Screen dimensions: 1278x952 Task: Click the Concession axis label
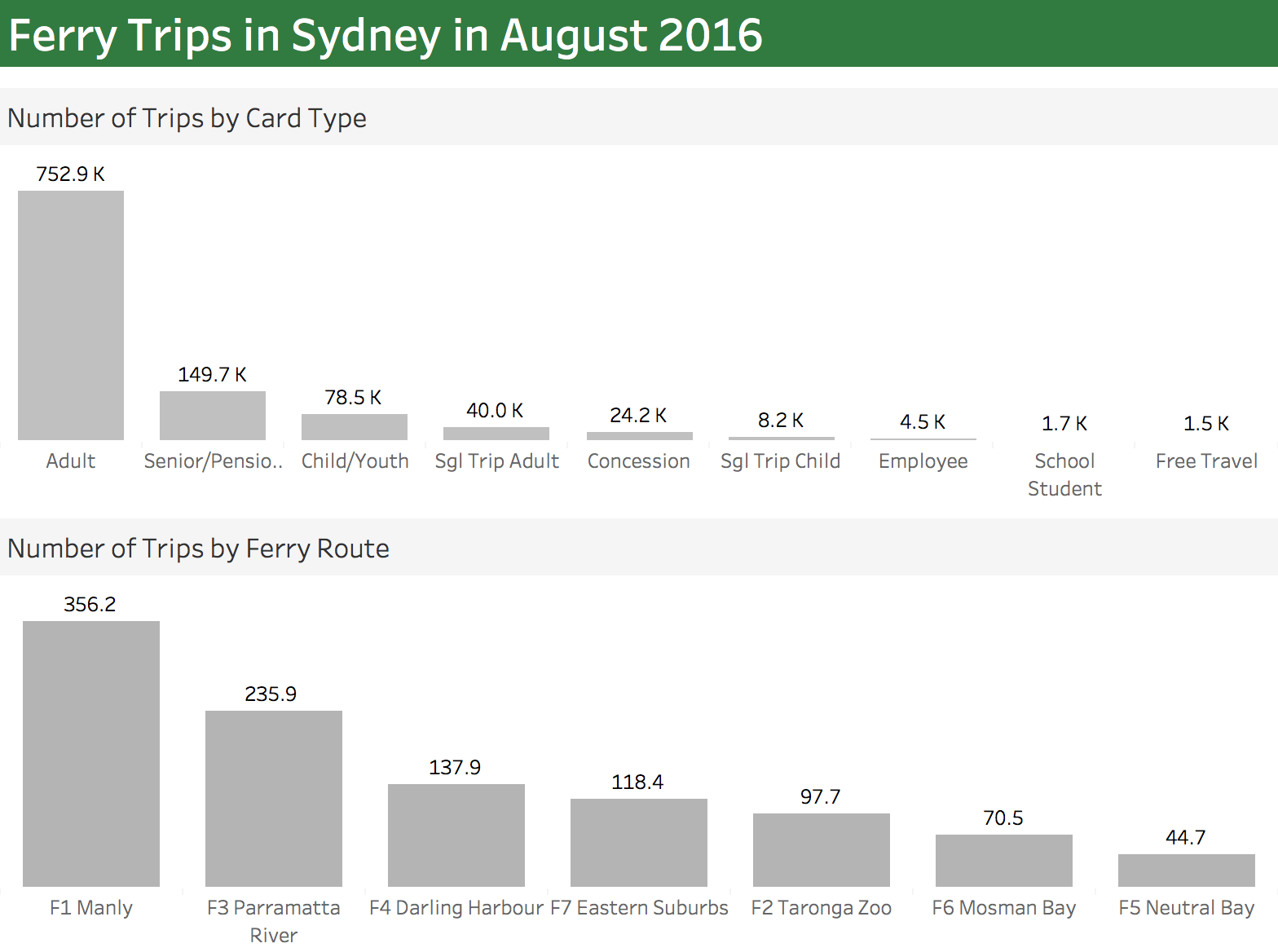pyautogui.click(x=638, y=461)
